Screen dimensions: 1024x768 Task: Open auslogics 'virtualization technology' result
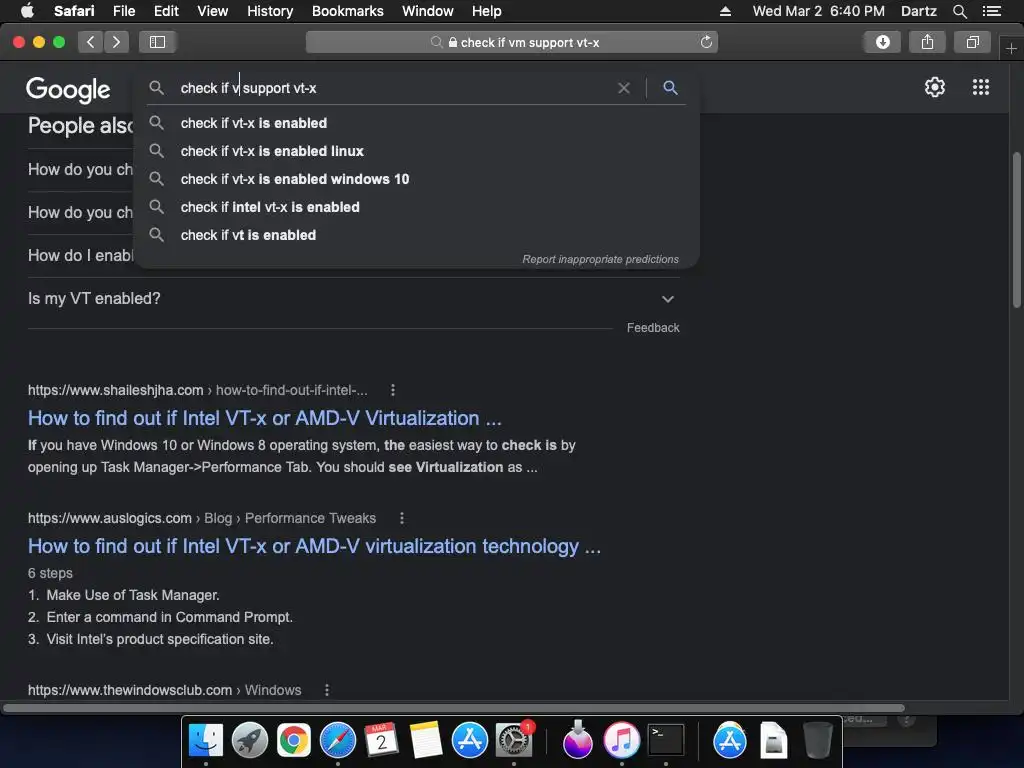point(314,546)
